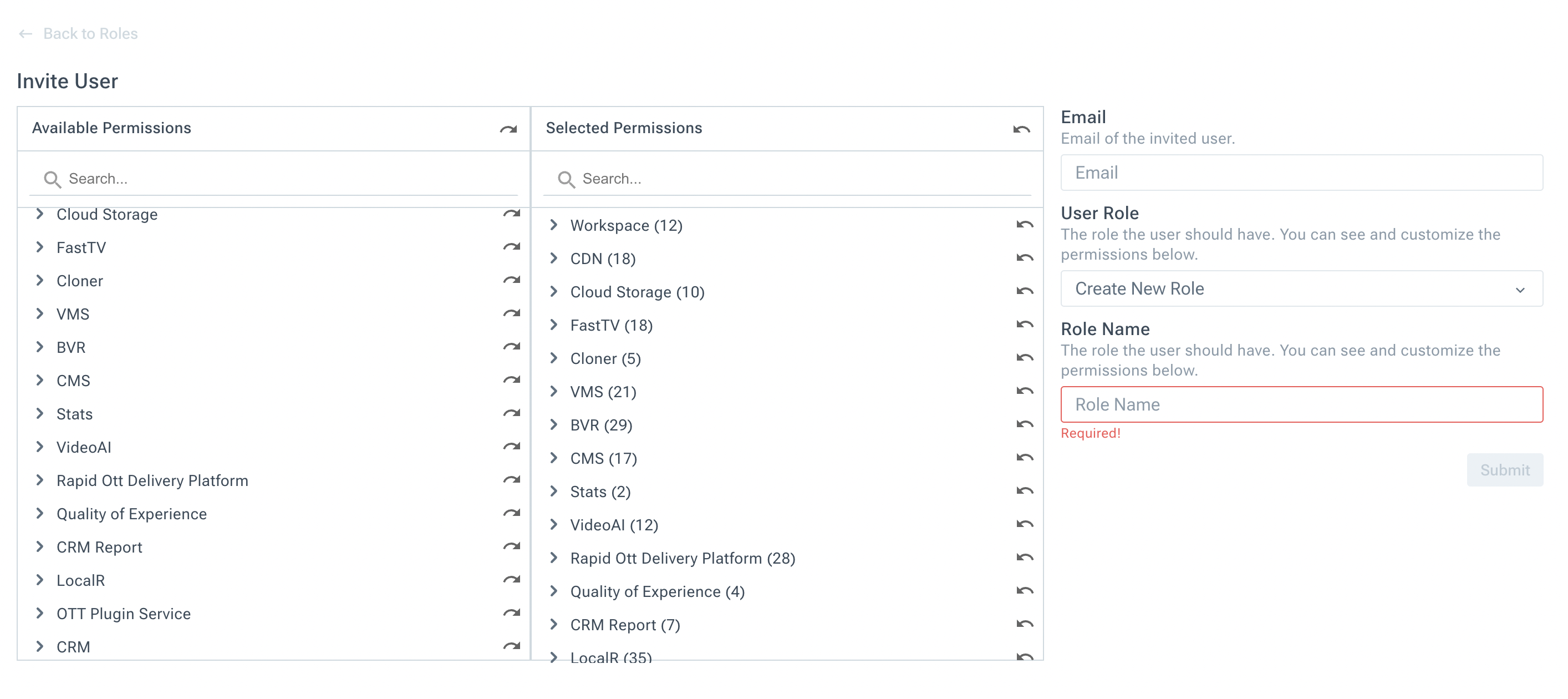Viewport: 1568px width, 699px height.
Task: Click the Required! error message
Action: point(1090,433)
